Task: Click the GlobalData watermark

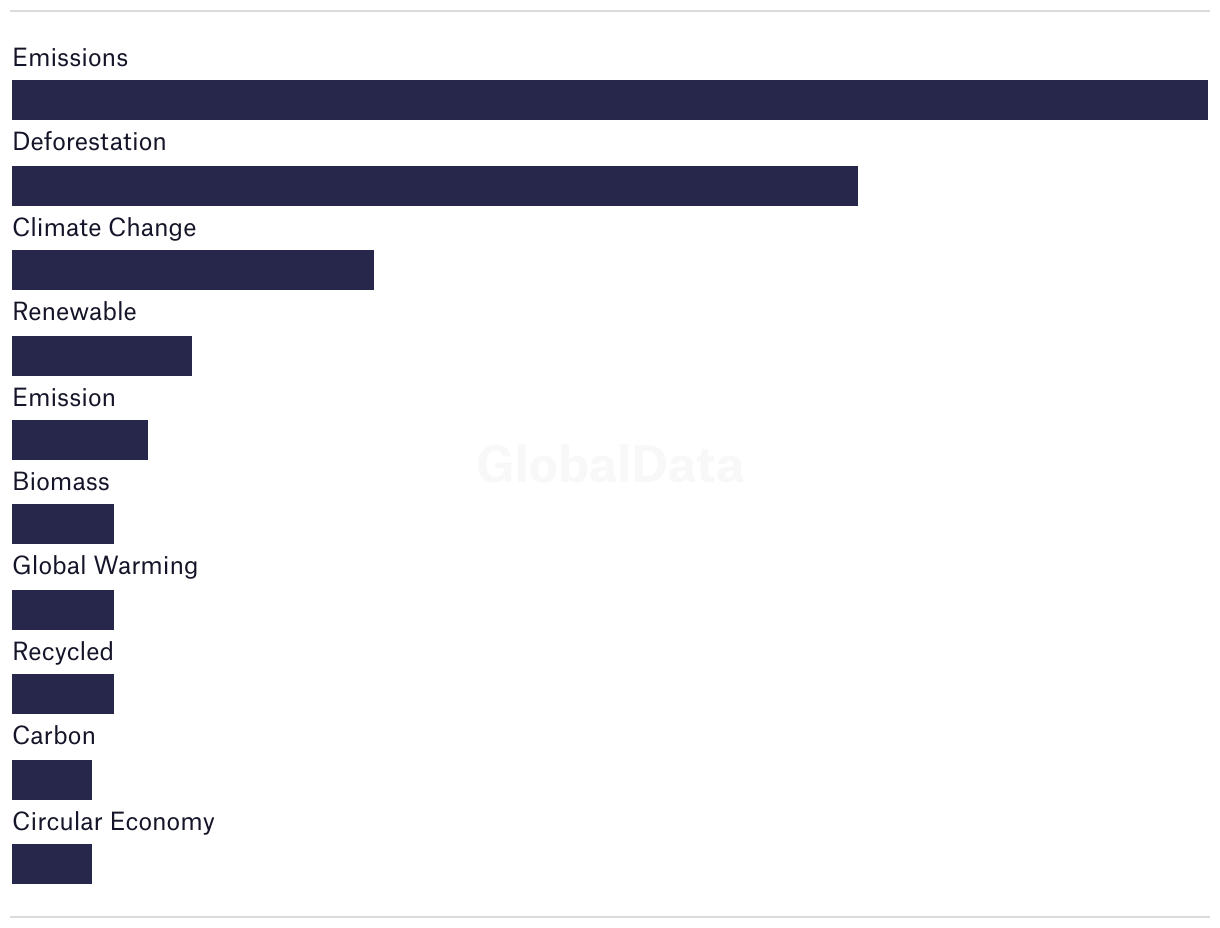Action: point(610,465)
